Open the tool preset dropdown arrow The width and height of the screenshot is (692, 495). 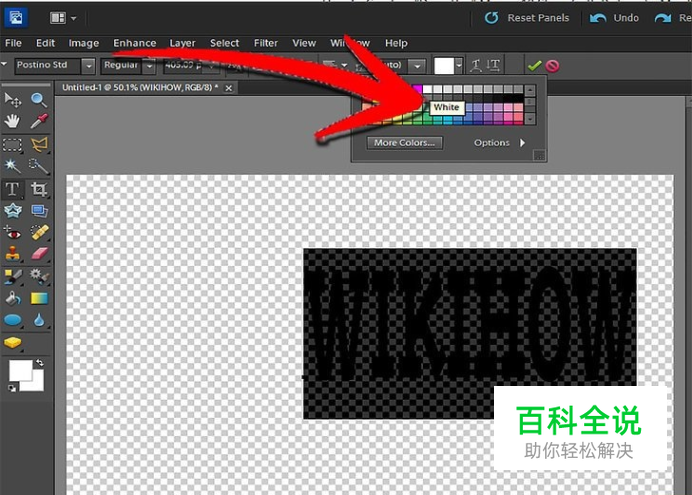(4, 64)
